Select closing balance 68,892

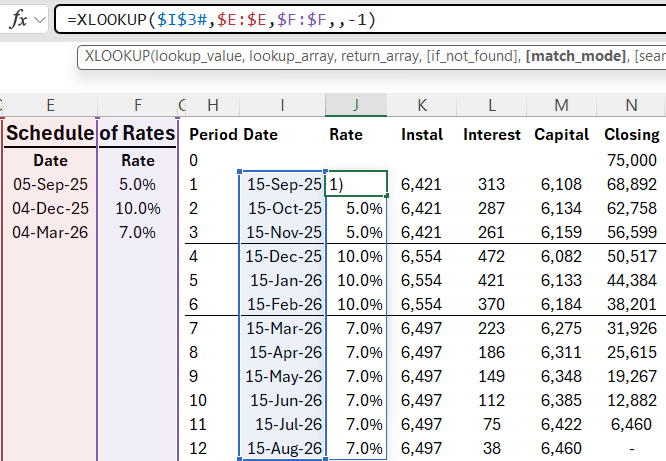[631, 184]
